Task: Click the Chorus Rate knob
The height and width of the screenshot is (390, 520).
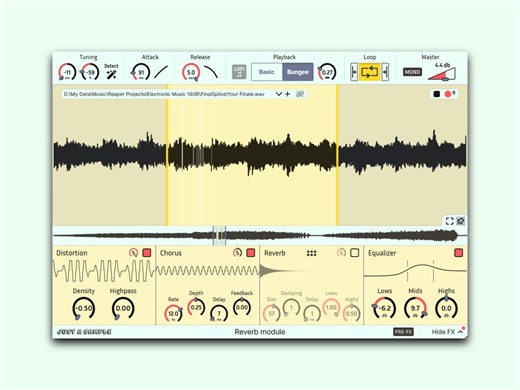Action: (x=173, y=313)
